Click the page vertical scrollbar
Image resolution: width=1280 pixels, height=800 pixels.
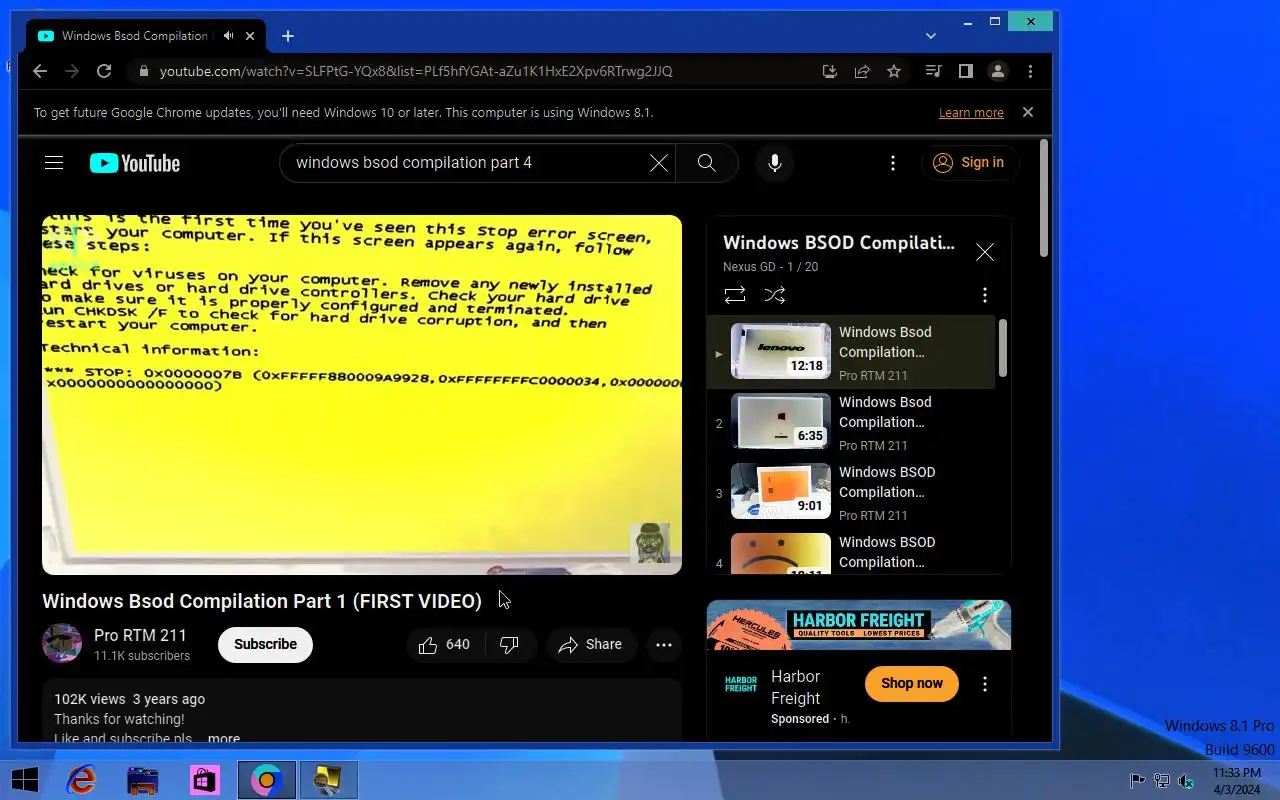click(1044, 198)
